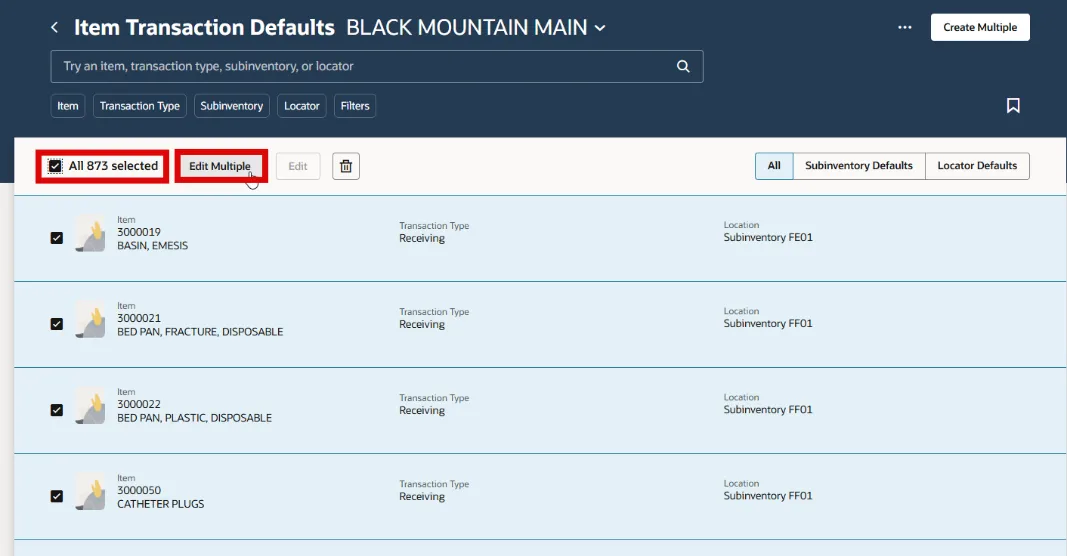The width and height of the screenshot is (1067, 556).
Task: Click the Edit Multiple button
Action: pos(220,166)
